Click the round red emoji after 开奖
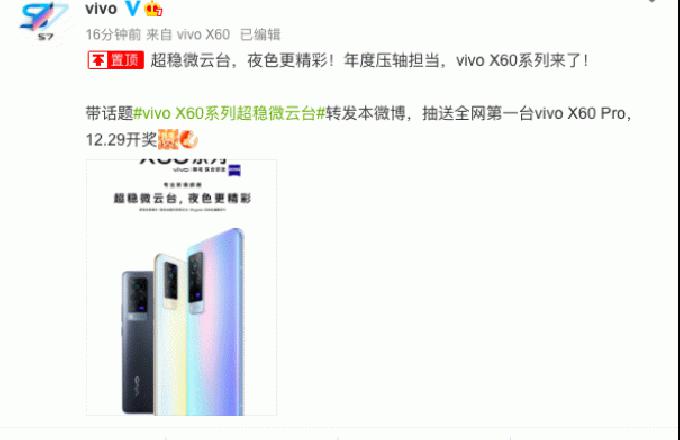 coord(188,139)
